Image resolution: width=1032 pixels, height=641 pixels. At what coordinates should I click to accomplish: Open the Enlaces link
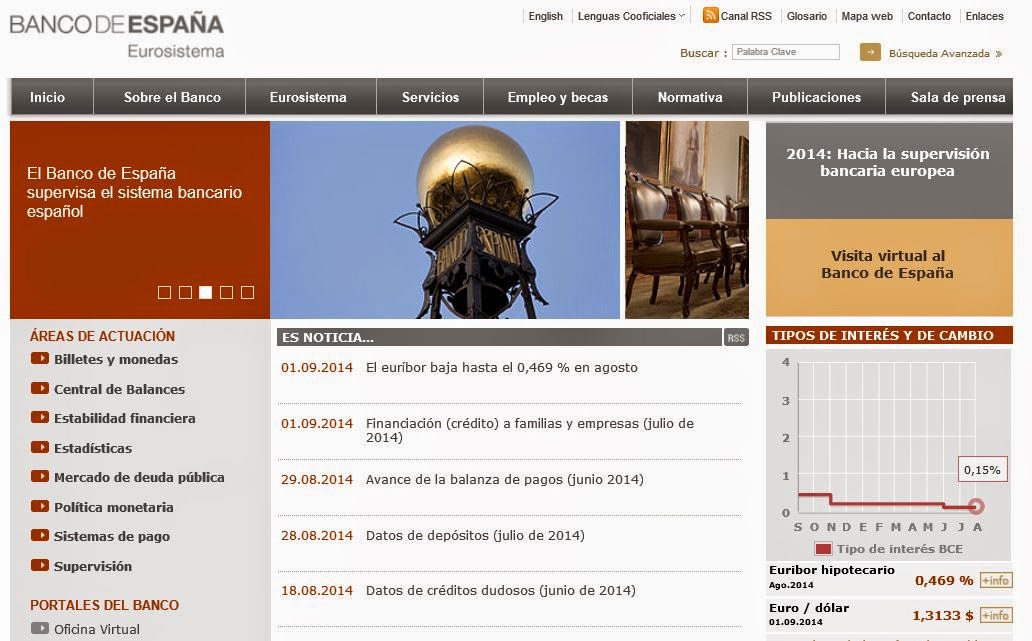985,16
